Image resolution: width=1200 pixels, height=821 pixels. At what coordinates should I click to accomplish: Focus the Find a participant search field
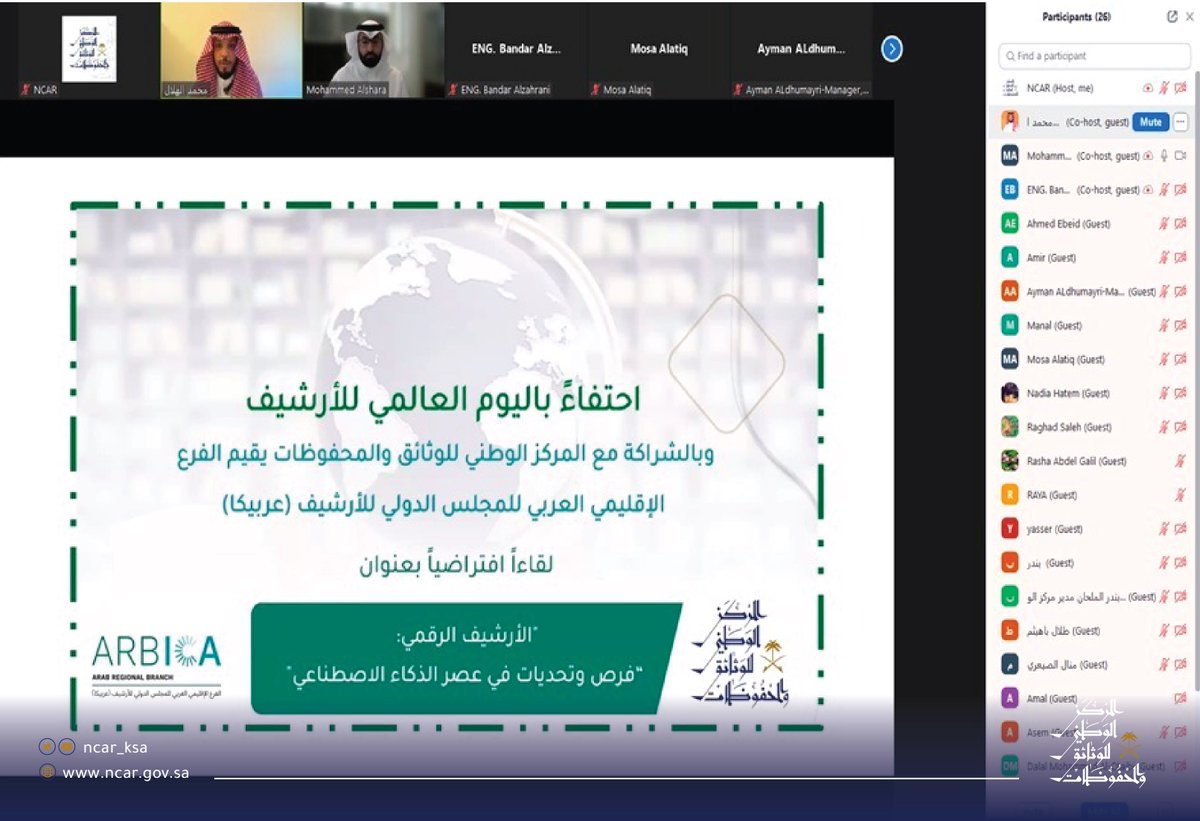point(1095,56)
